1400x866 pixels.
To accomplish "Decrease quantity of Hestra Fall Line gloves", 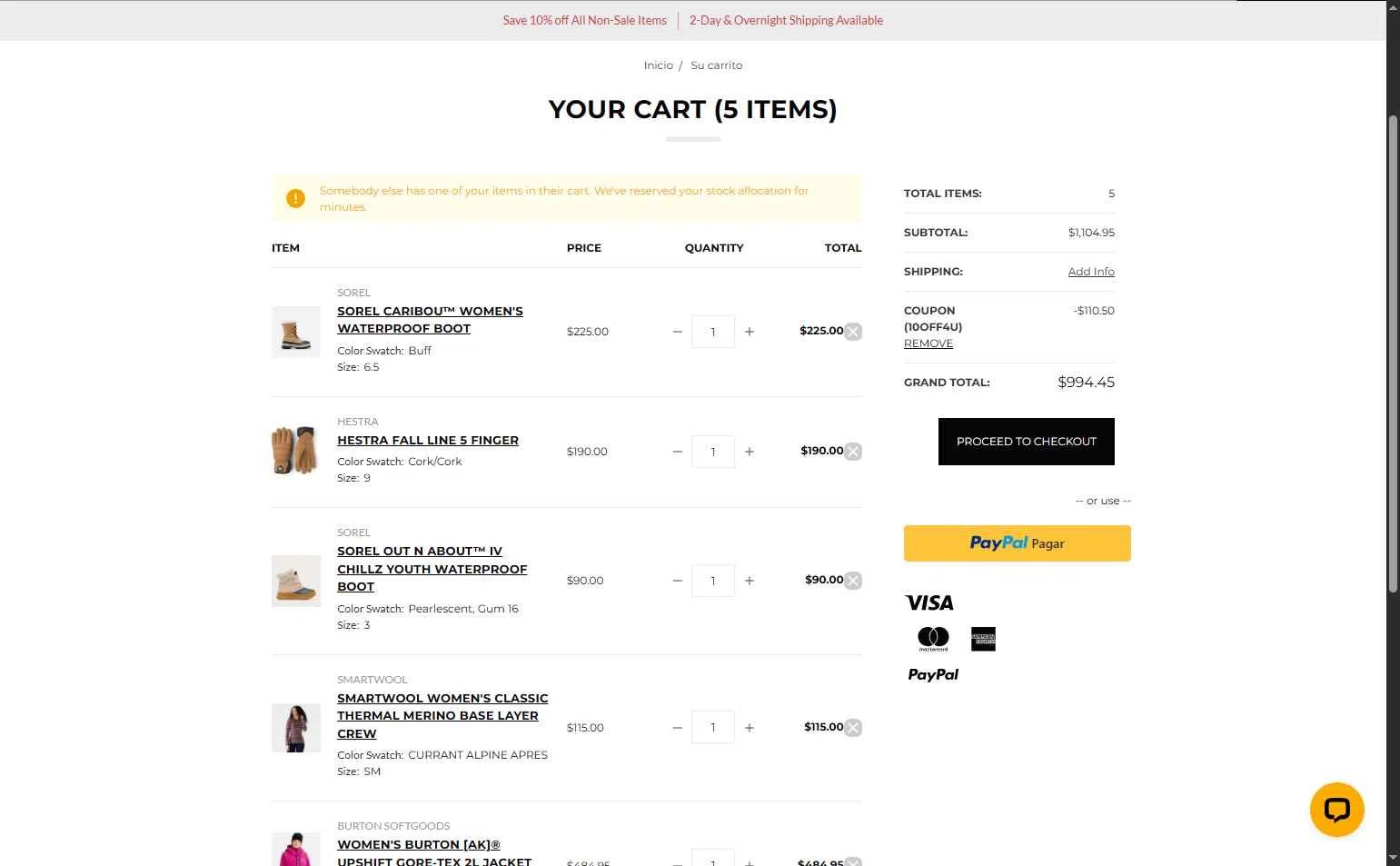I will pos(677,452).
